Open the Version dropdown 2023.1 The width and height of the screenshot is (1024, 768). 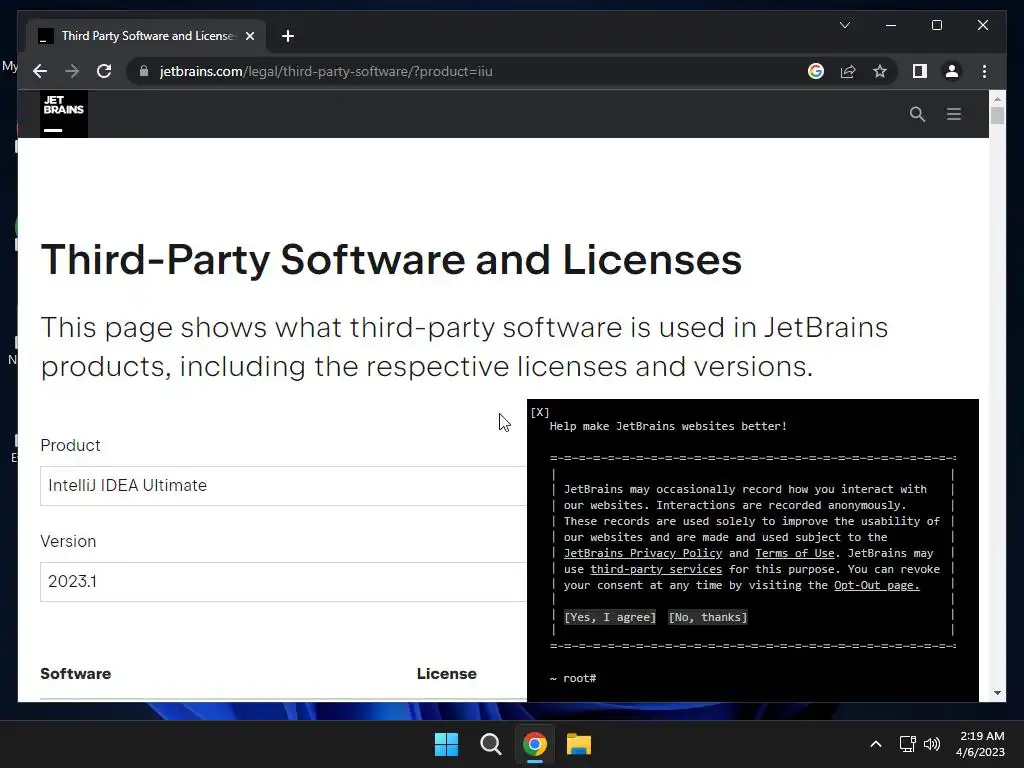click(x=283, y=582)
